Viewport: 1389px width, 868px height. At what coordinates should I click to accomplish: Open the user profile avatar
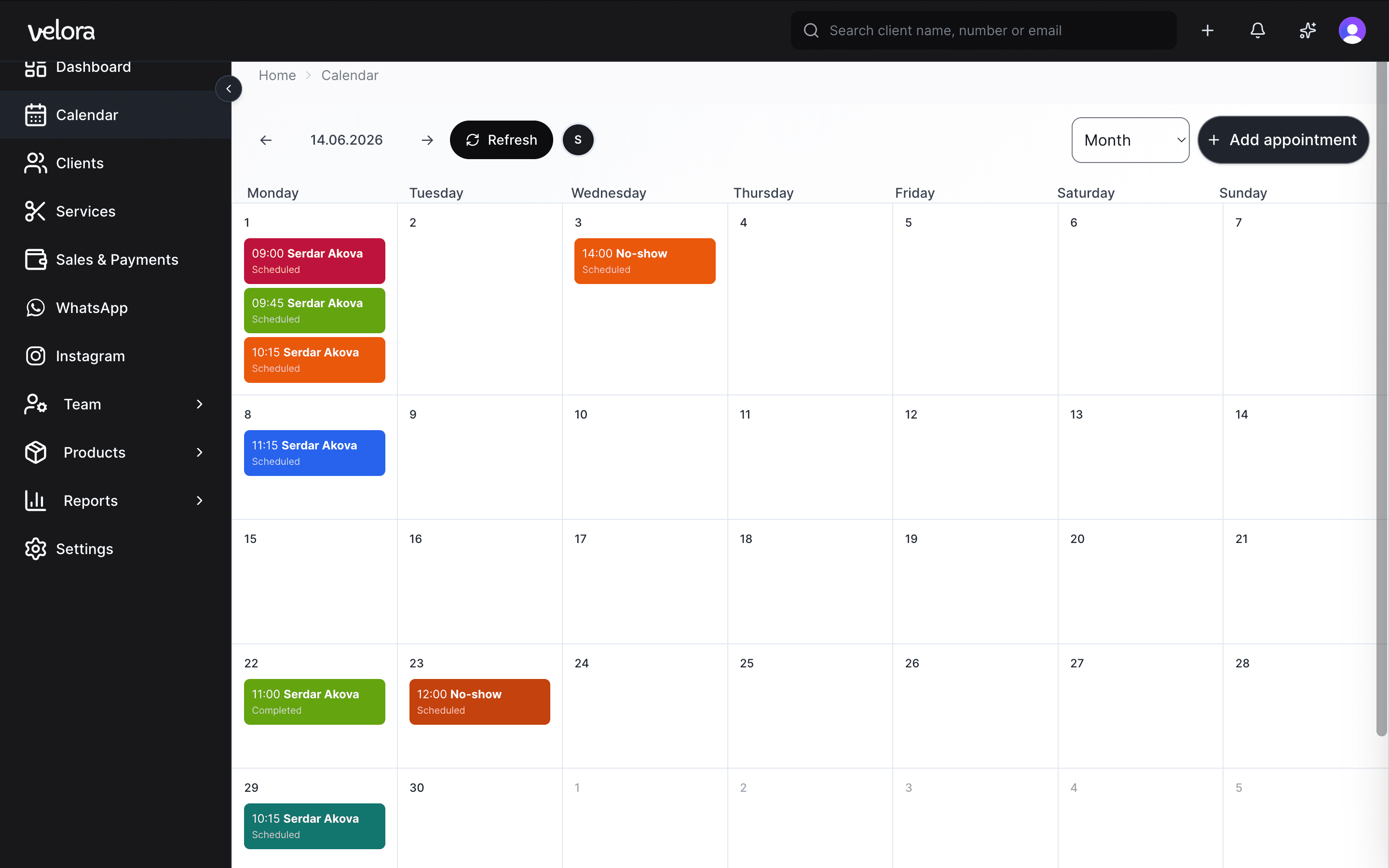(1352, 30)
